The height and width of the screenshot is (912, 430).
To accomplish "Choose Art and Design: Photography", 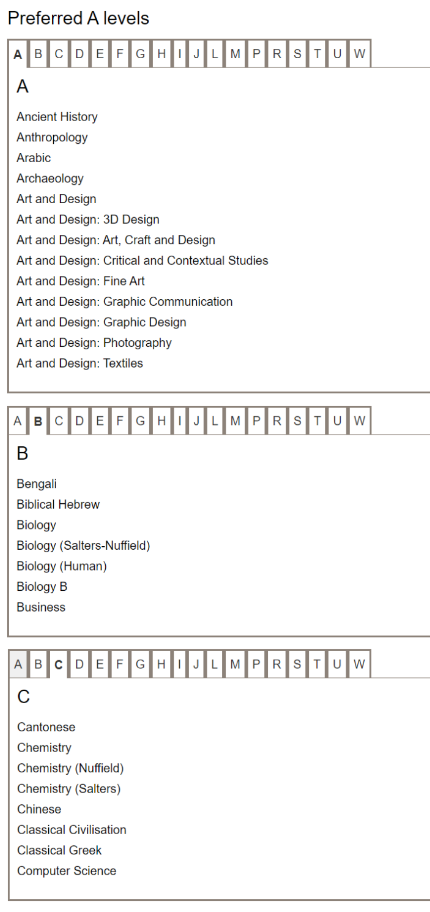I will click(94, 343).
